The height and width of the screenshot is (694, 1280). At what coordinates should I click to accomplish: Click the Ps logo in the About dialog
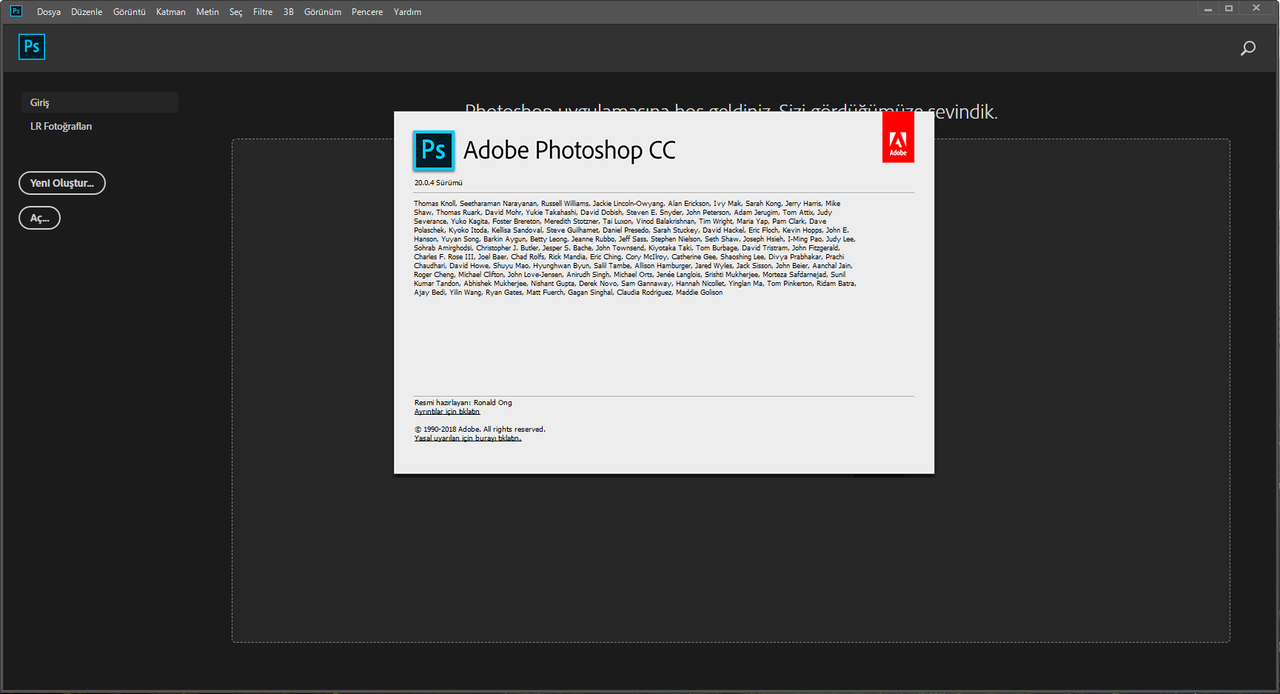(434, 151)
